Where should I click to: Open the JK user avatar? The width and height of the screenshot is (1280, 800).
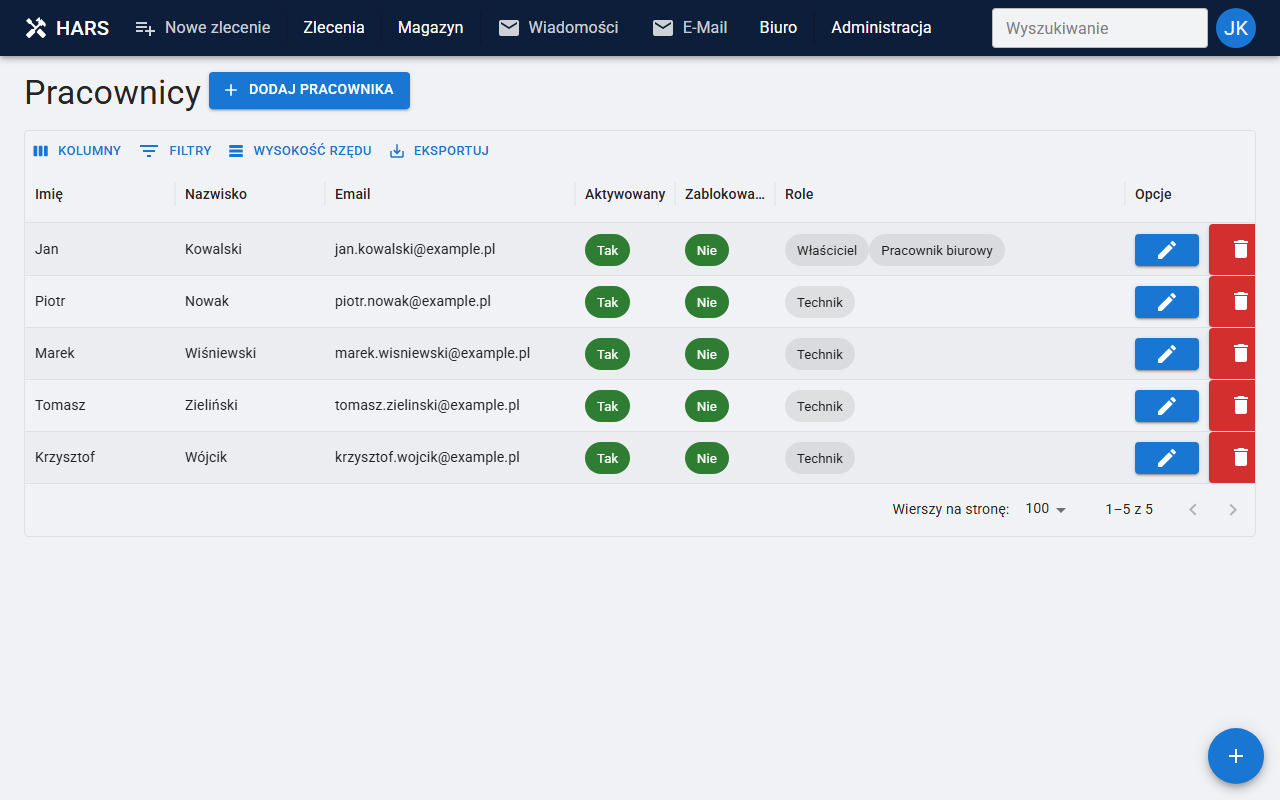coord(1236,28)
